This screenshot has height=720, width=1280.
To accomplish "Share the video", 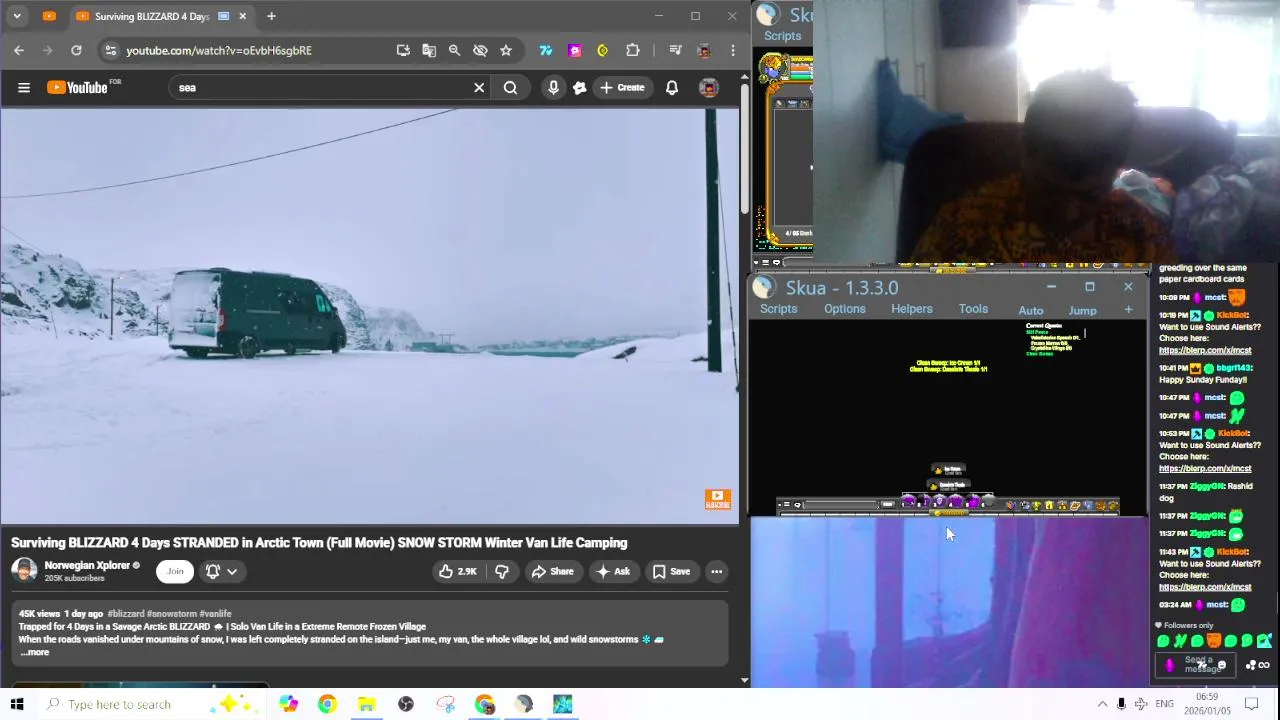I will click(552, 572).
